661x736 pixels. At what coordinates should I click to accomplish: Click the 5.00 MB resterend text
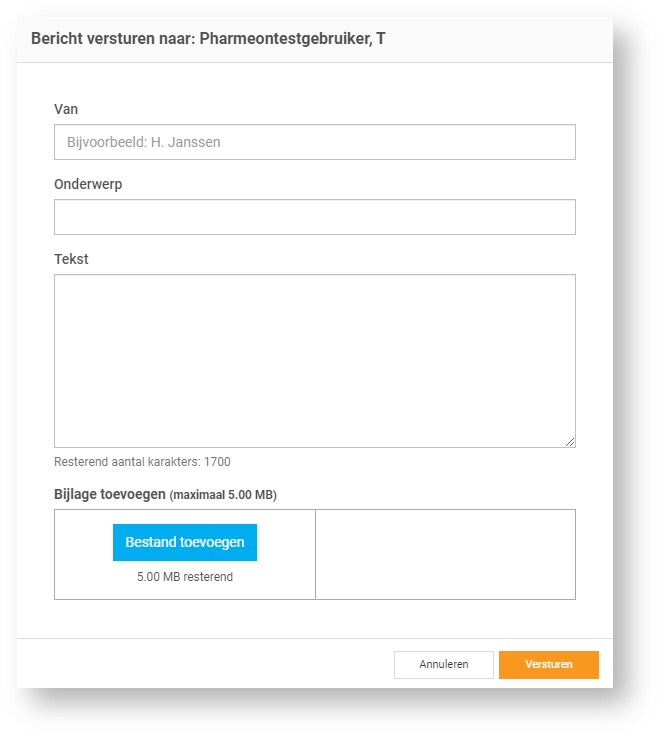point(185,577)
